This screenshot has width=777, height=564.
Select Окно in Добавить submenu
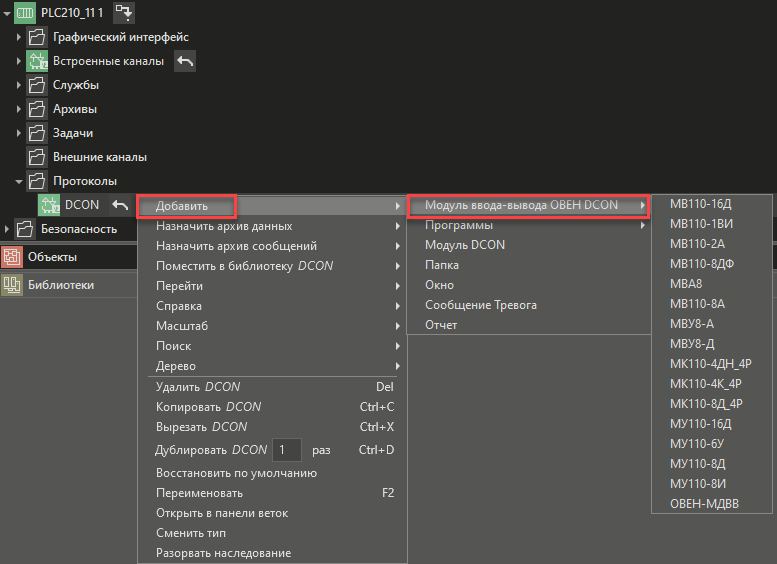(x=529, y=285)
